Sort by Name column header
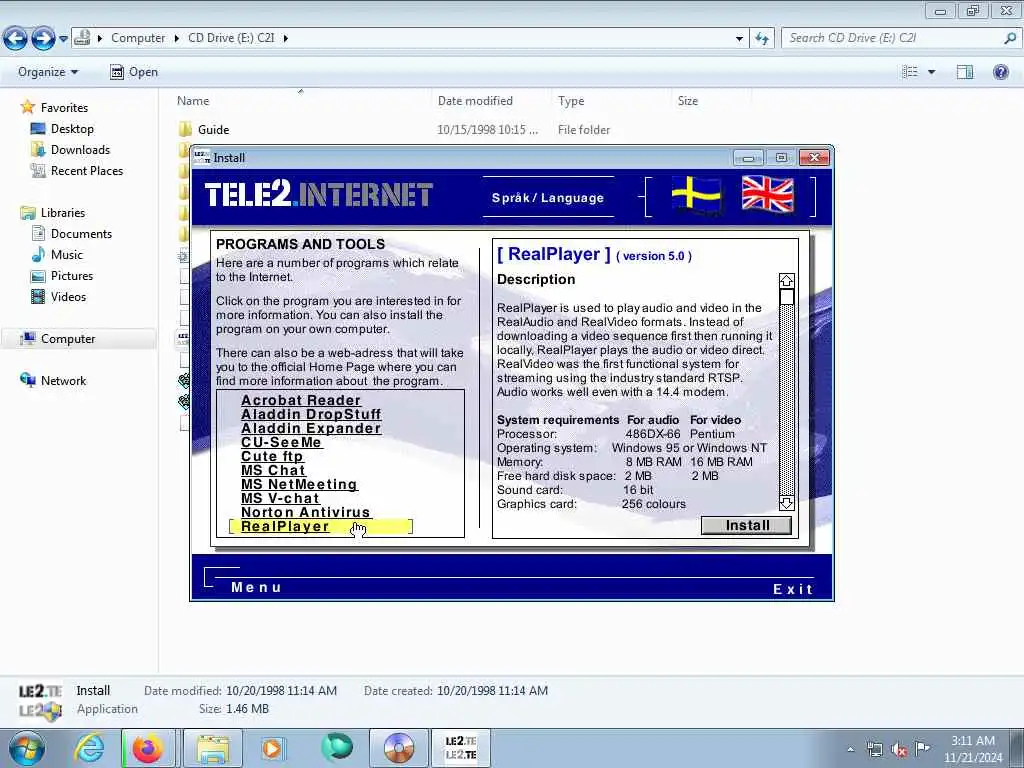The width and height of the screenshot is (1024, 768). click(x=193, y=101)
